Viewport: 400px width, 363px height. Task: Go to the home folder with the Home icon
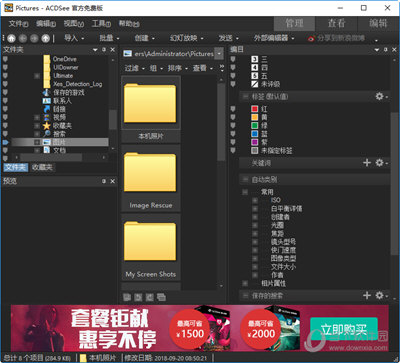[x=11, y=38]
